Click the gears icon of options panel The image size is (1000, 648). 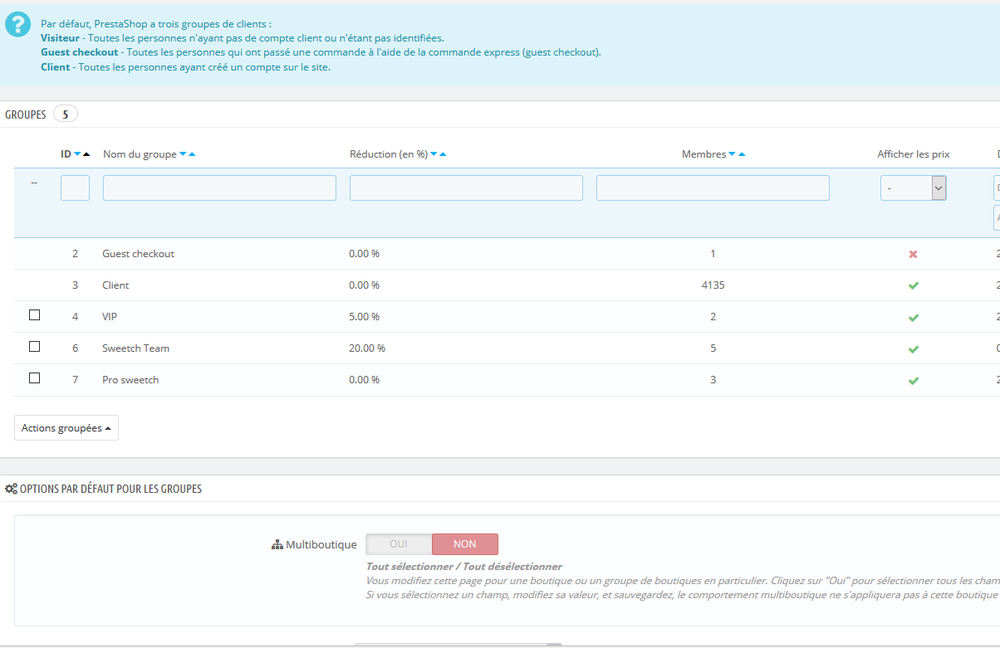point(11,489)
